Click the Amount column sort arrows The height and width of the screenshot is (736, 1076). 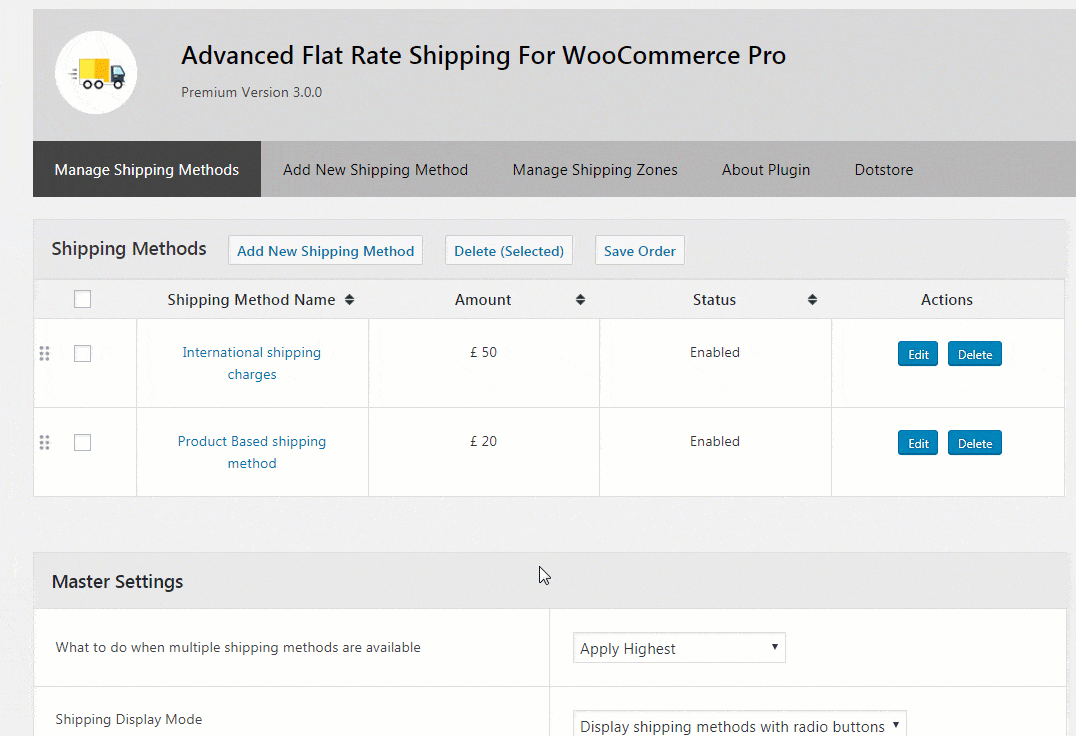click(580, 300)
